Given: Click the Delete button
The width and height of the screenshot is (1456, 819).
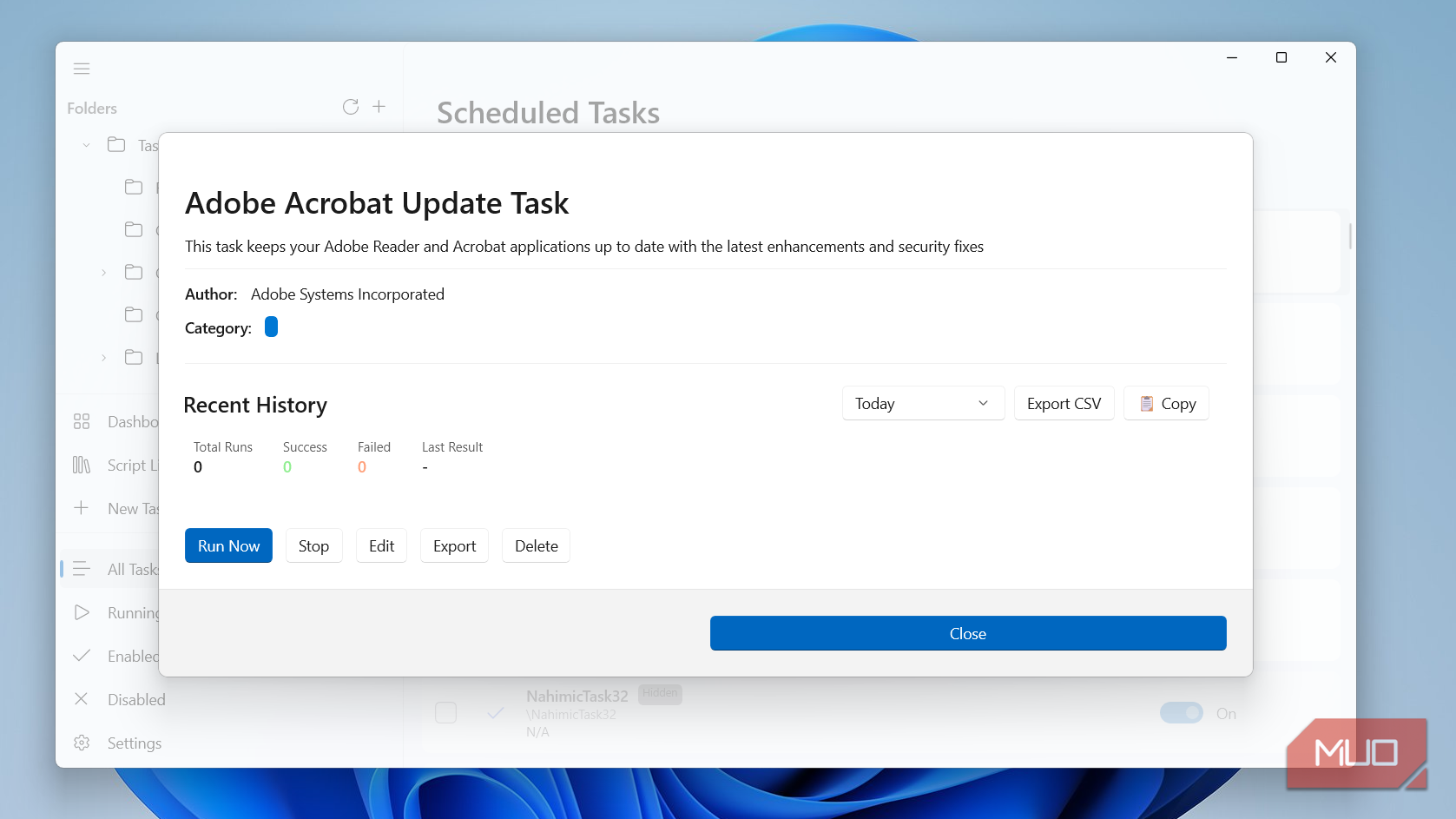Looking at the screenshot, I should click(536, 545).
